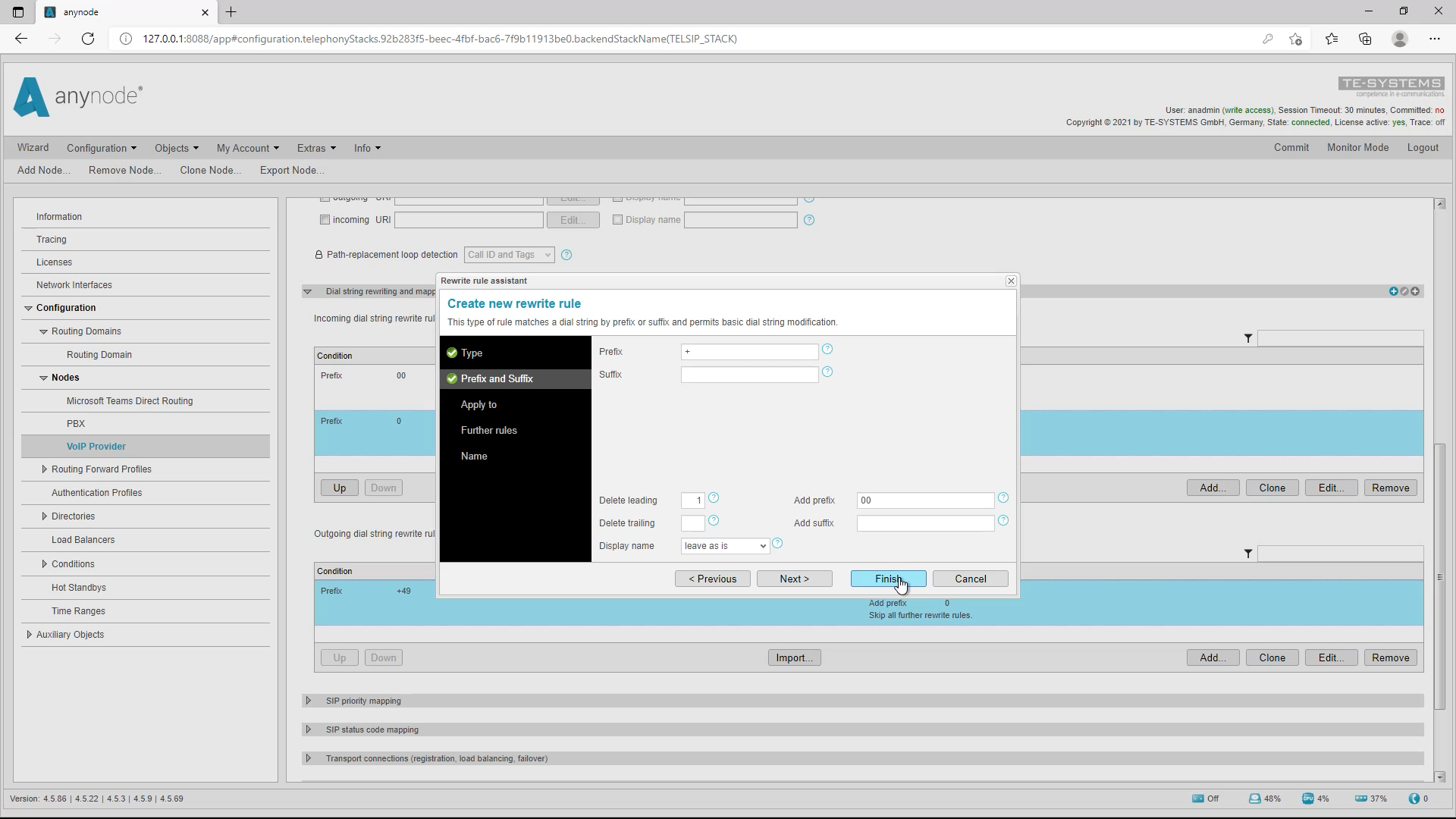The image size is (1456, 819).
Task: Open the My Account menu
Action: click(x=248, y=148)
